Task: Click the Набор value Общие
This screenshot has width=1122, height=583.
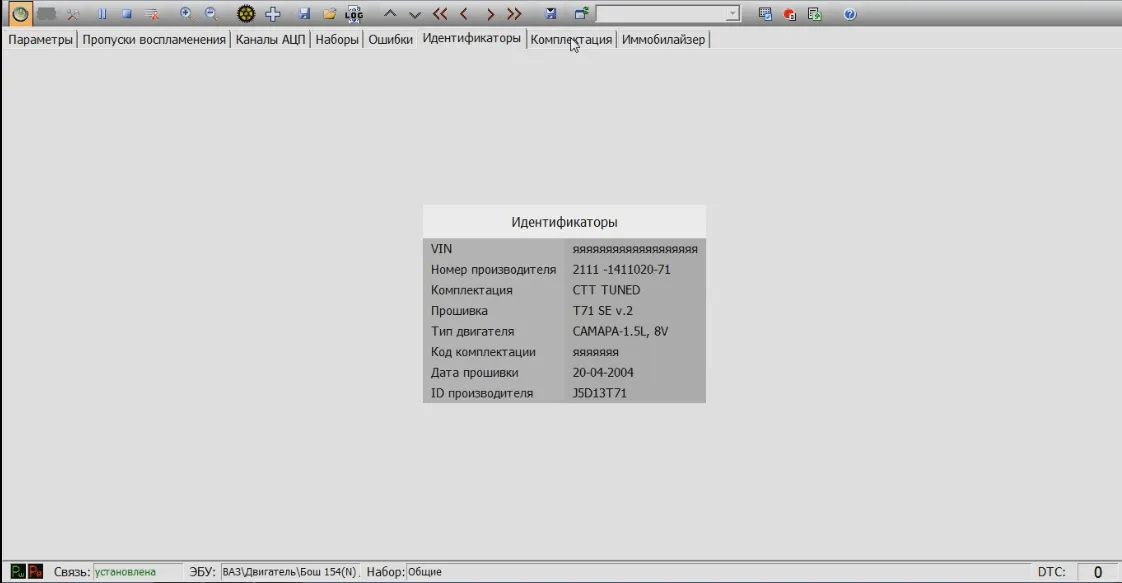Action: pyautogui.click(x=425, y=572)
